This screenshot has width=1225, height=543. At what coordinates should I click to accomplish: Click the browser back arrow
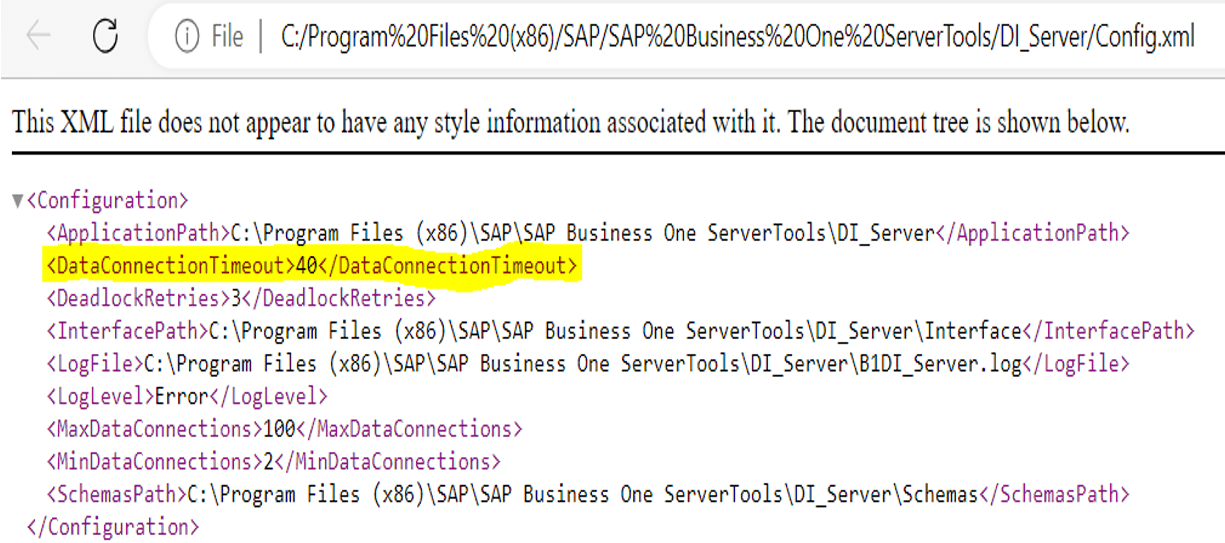(38, 37)
